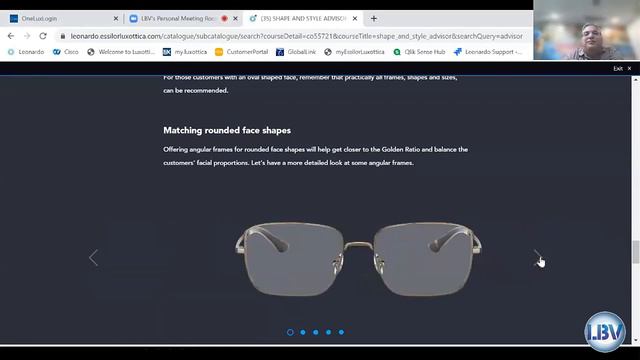Open the GlobalLink bookmark
640x360 pixels.
pyautogui.click(x=296, y=52)
